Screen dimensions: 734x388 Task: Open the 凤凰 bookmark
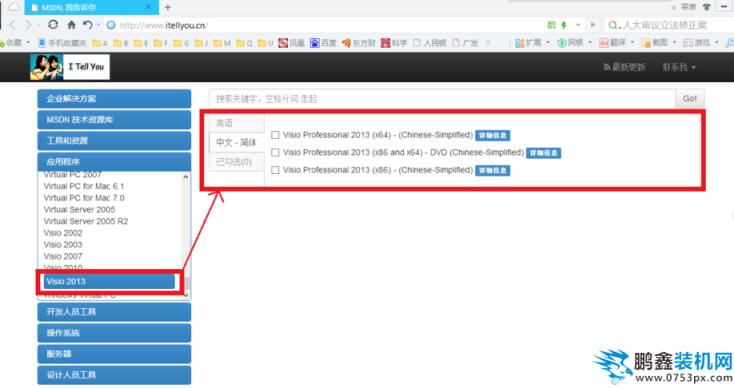pyautogui.click(x=292, y=43)
